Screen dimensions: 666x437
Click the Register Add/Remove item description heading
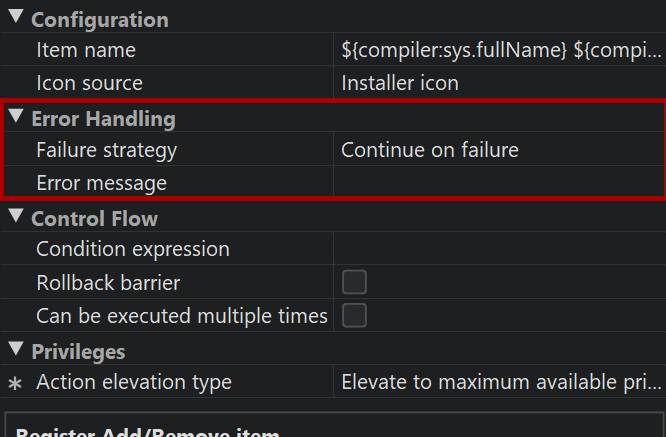(150, 430)
